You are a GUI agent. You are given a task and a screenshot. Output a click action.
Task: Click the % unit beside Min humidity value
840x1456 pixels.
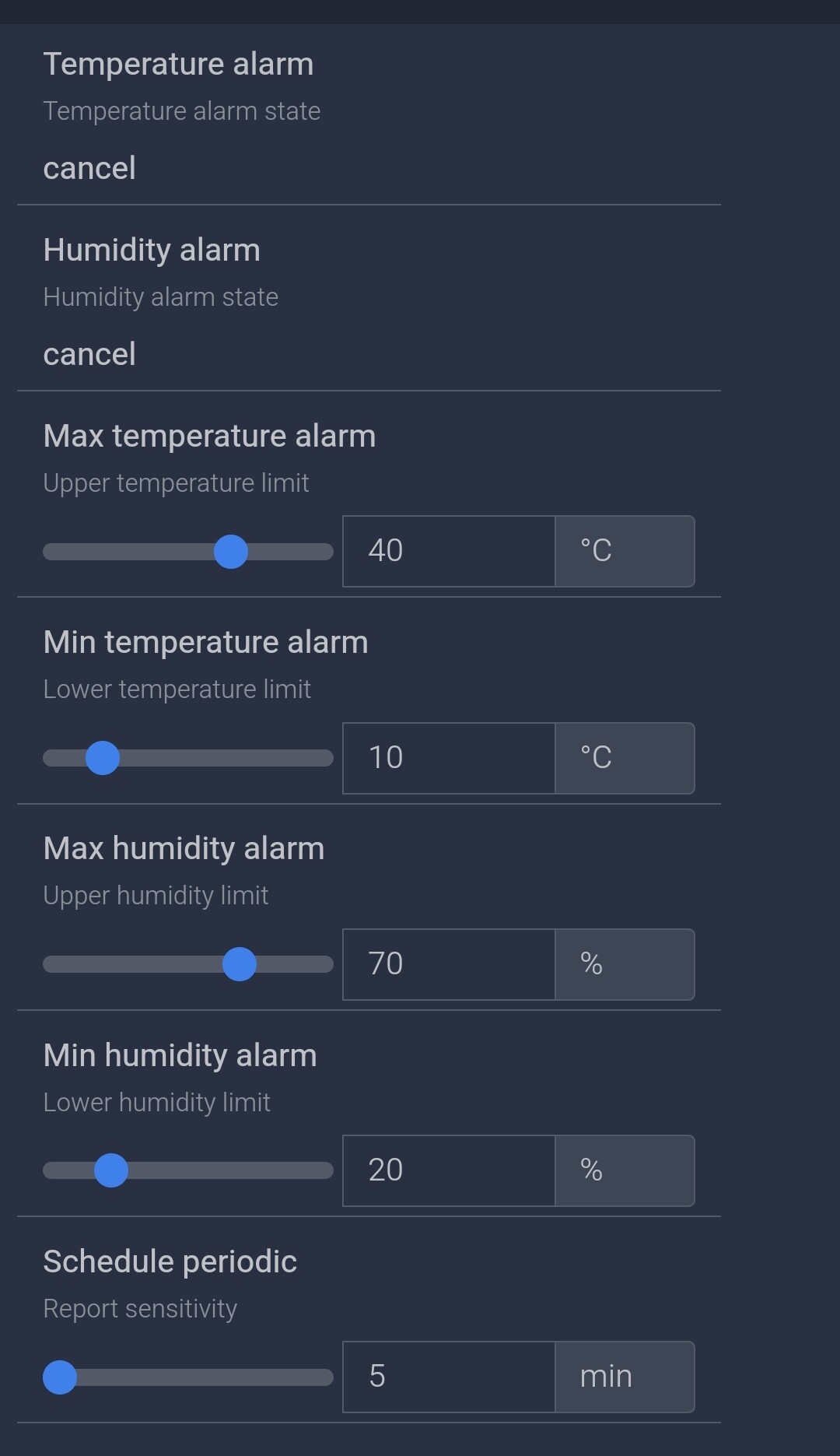pos(625,1170)
